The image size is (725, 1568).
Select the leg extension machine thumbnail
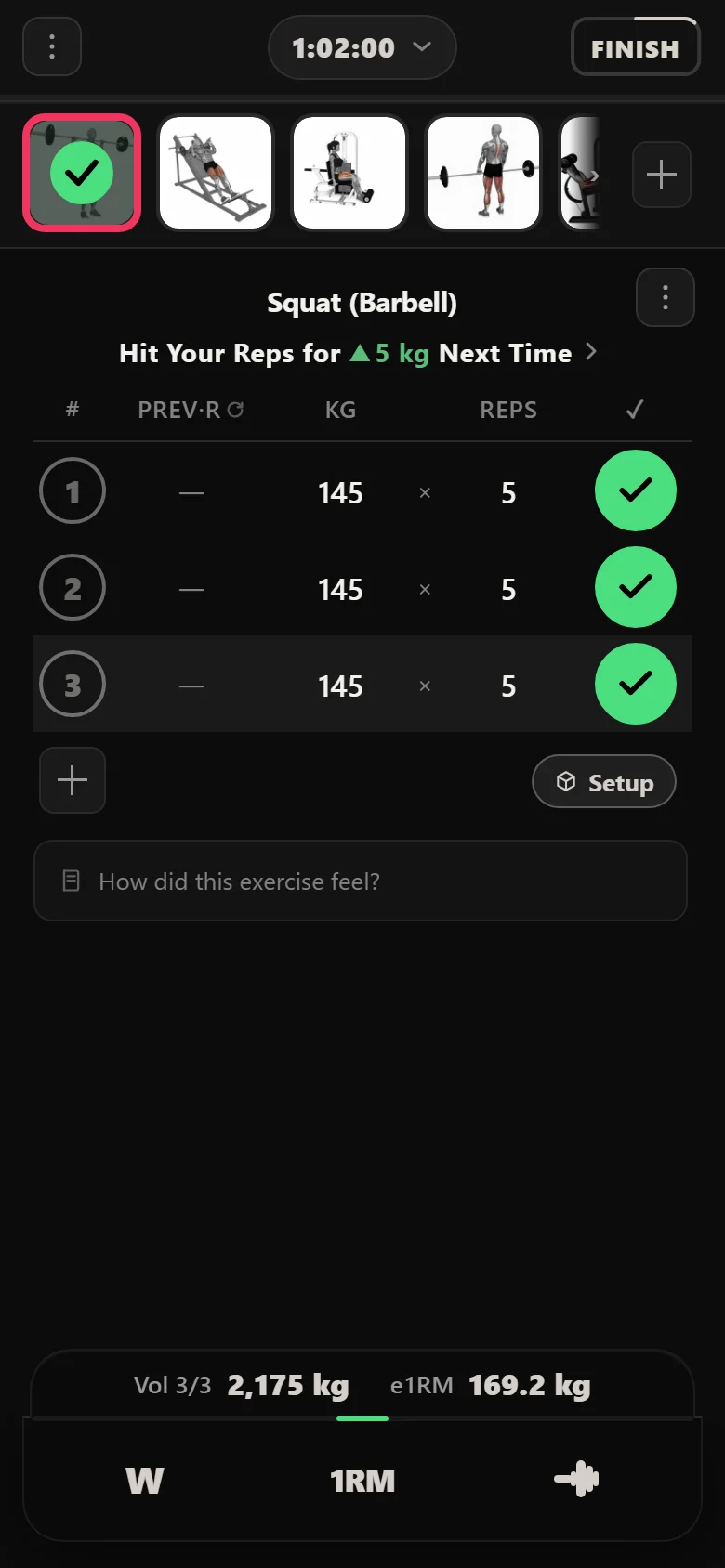point(349,173)
